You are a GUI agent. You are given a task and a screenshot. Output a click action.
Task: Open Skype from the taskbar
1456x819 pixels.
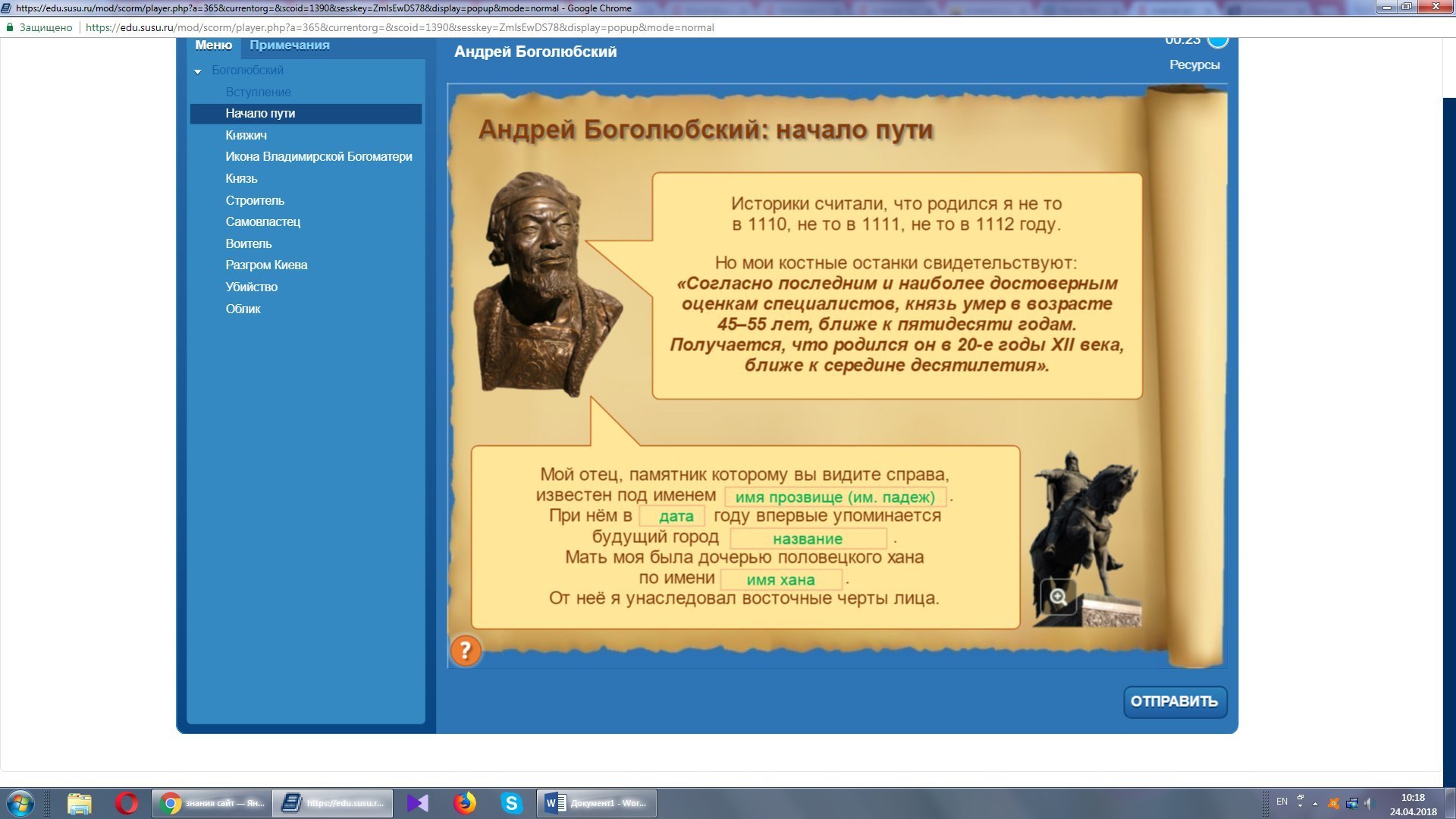pos(512,803)
